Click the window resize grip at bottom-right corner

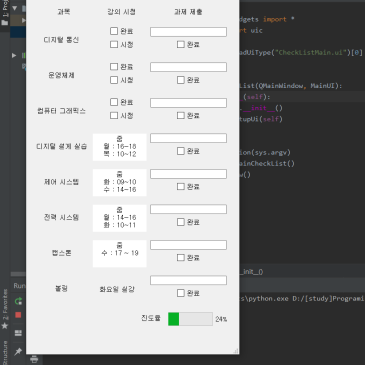(236, 350)
